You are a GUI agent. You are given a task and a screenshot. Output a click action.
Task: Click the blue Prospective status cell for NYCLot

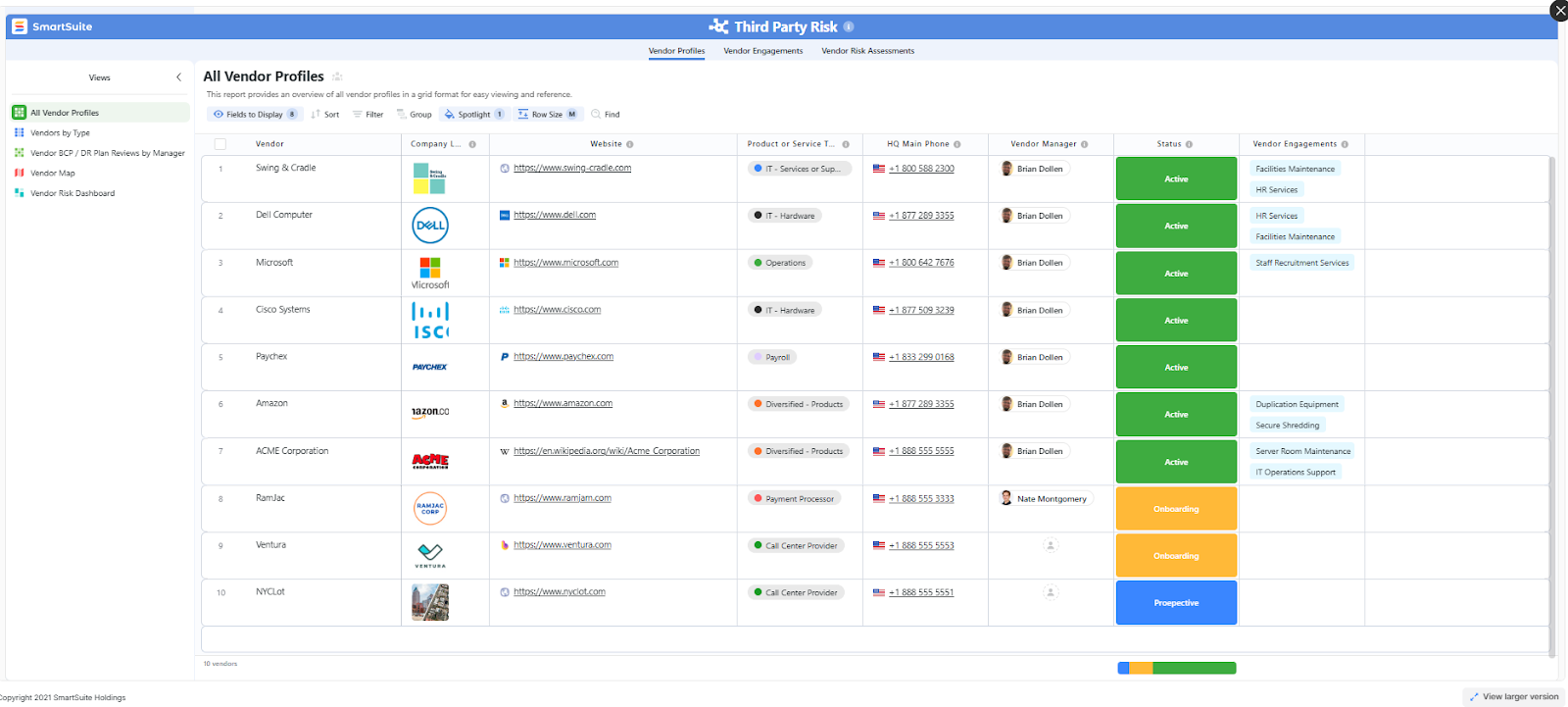[x=1176, y=602]
